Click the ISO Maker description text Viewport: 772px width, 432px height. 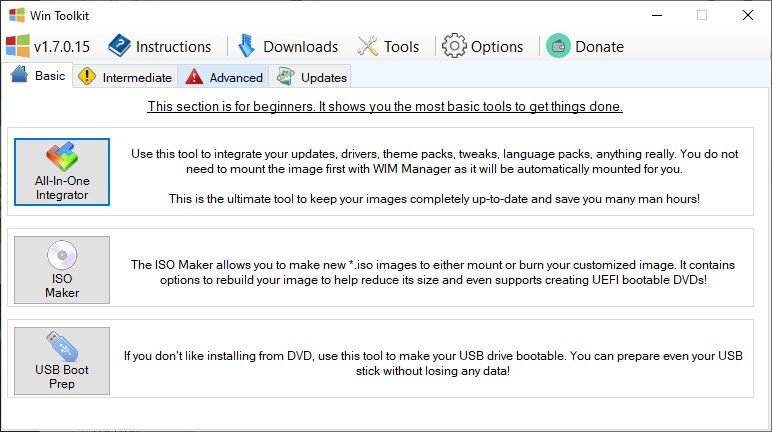[433, 272]
